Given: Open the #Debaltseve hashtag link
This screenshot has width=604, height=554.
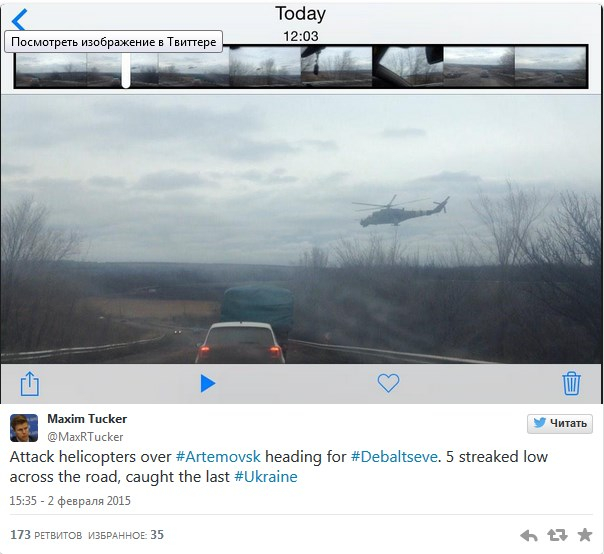Looking at the screenshot, I should point(394,457).
